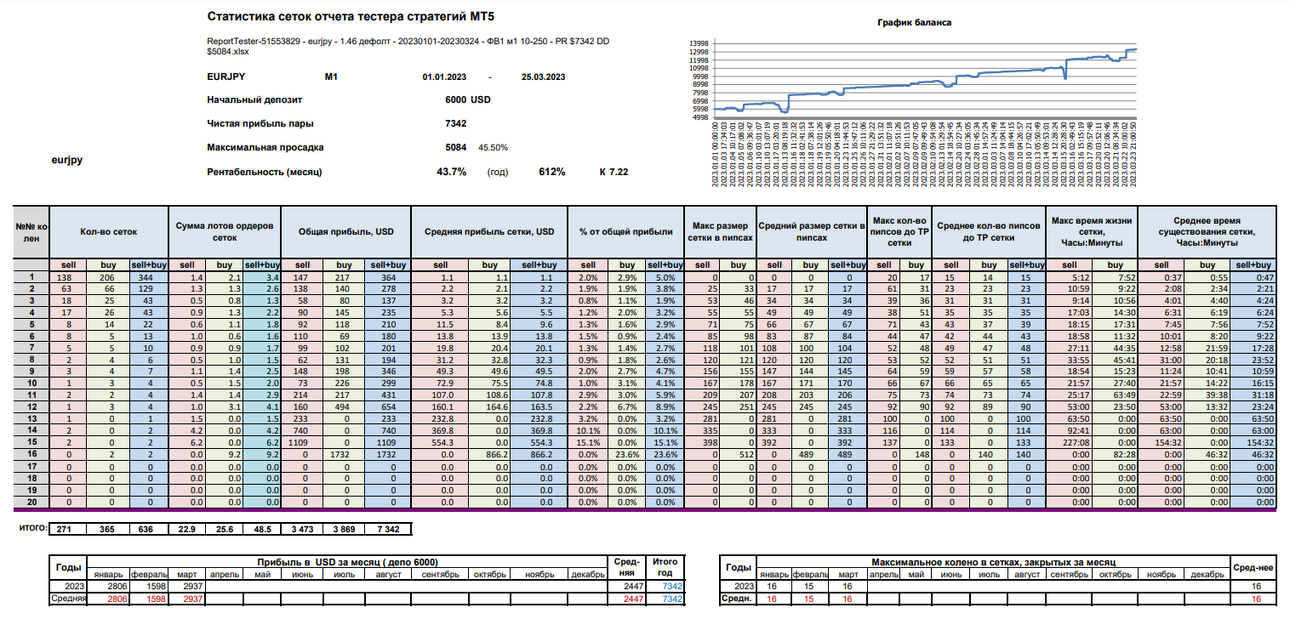
Task: Select the '654' total profit cell
Action: [388, 408]
